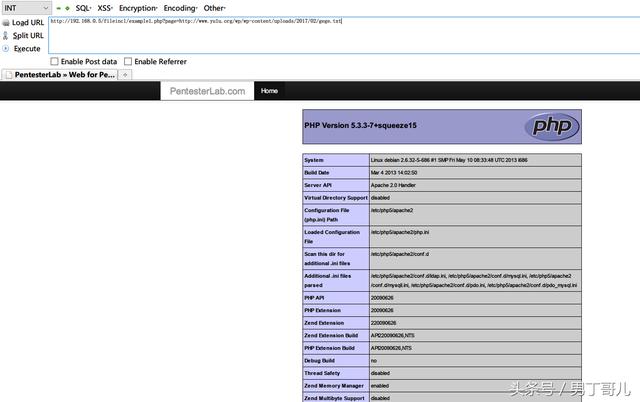The width and height of the screenshot is (640, 402).
Task: Click the Zend Extension Build label
Action: (x=331, y=335)
